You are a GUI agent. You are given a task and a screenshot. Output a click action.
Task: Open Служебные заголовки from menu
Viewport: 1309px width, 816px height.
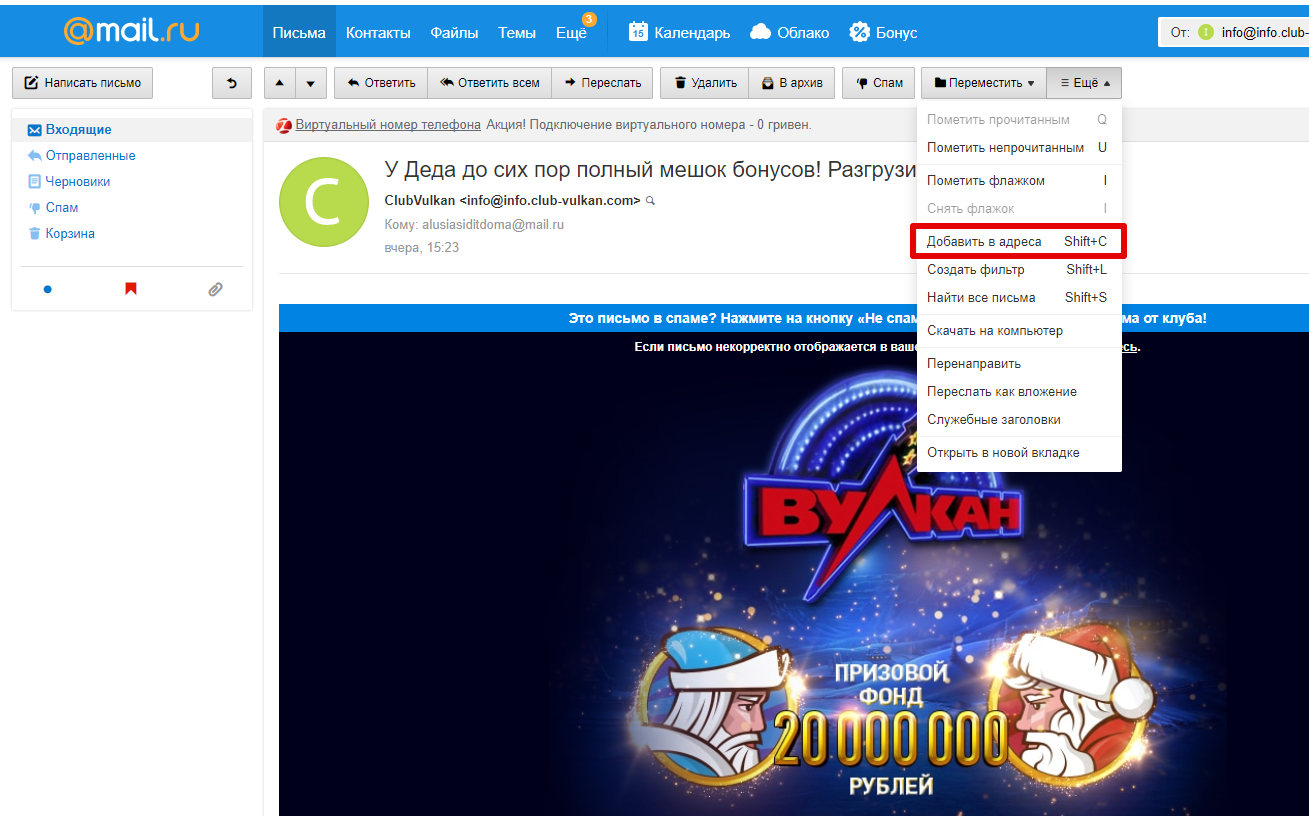[x=1019, y=420]
